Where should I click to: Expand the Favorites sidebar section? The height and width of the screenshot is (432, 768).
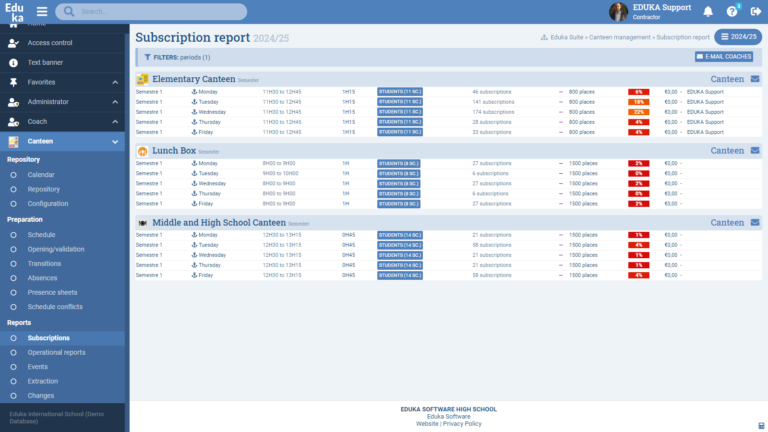(x=115, y=82)
